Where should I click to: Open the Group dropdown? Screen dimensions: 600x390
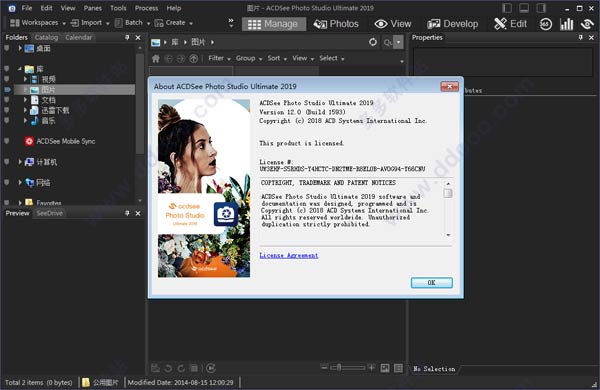click(x=249, y=58)
